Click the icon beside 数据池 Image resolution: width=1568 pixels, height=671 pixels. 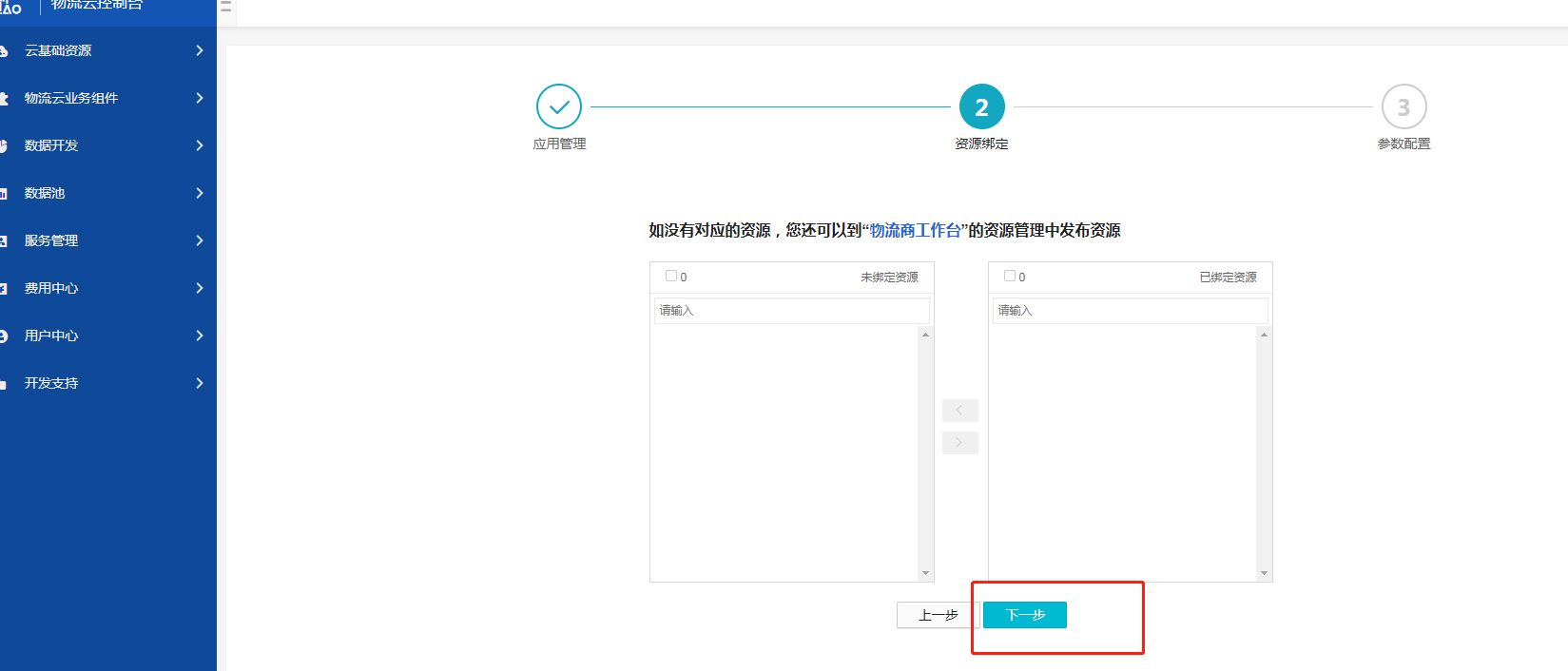tap(3, 193)
